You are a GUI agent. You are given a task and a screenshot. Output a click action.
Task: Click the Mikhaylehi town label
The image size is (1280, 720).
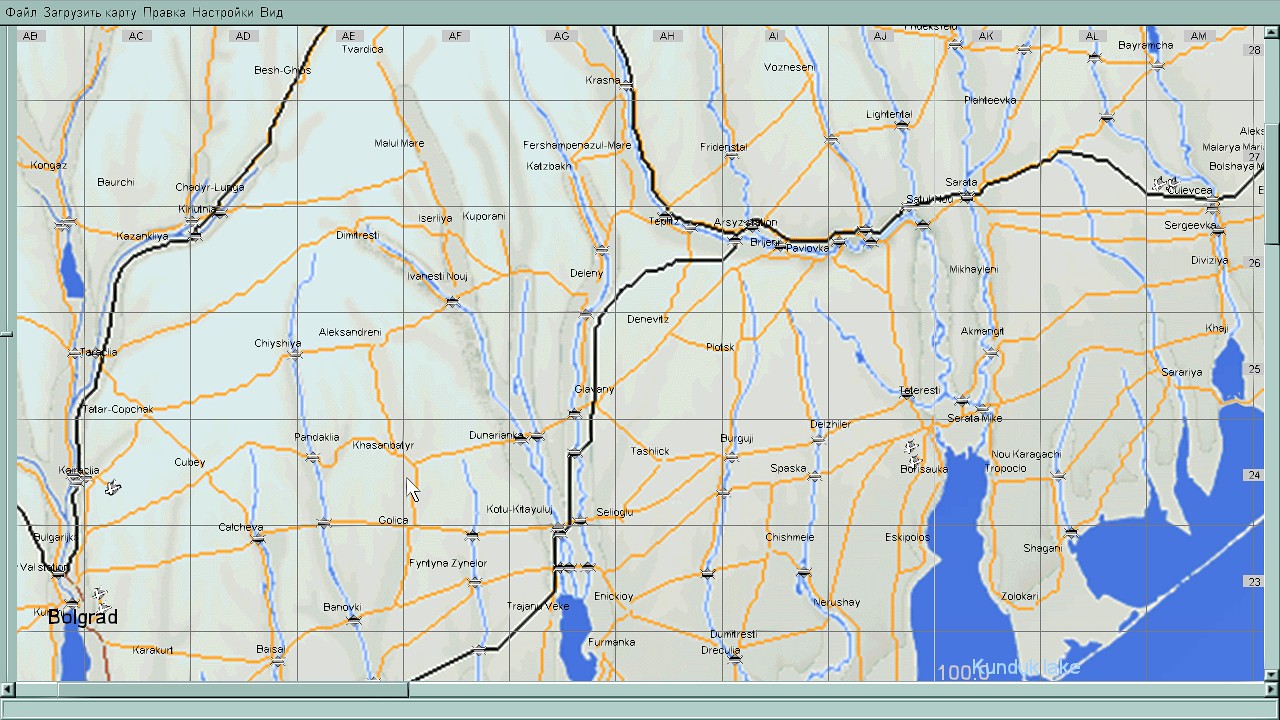pos(974,269)
